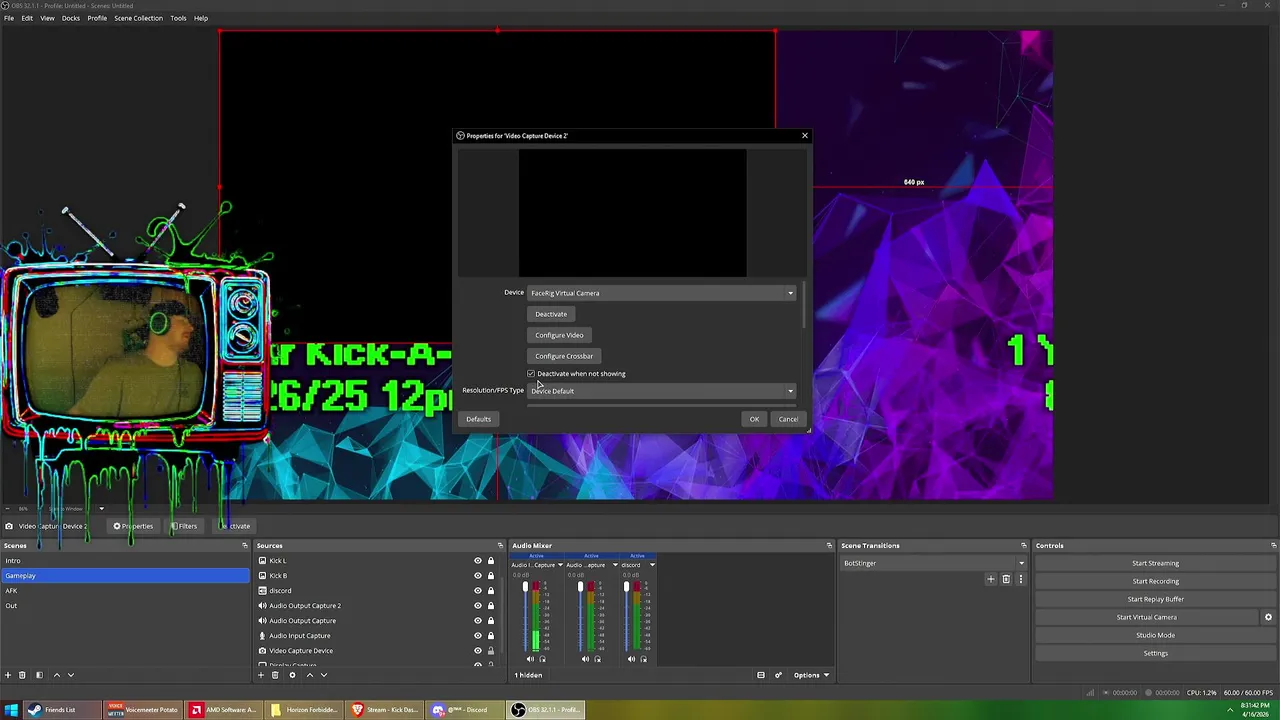Unlock the discord source
The width and height of the screenshot is (1280, 720).
click(x=491, y=591)
